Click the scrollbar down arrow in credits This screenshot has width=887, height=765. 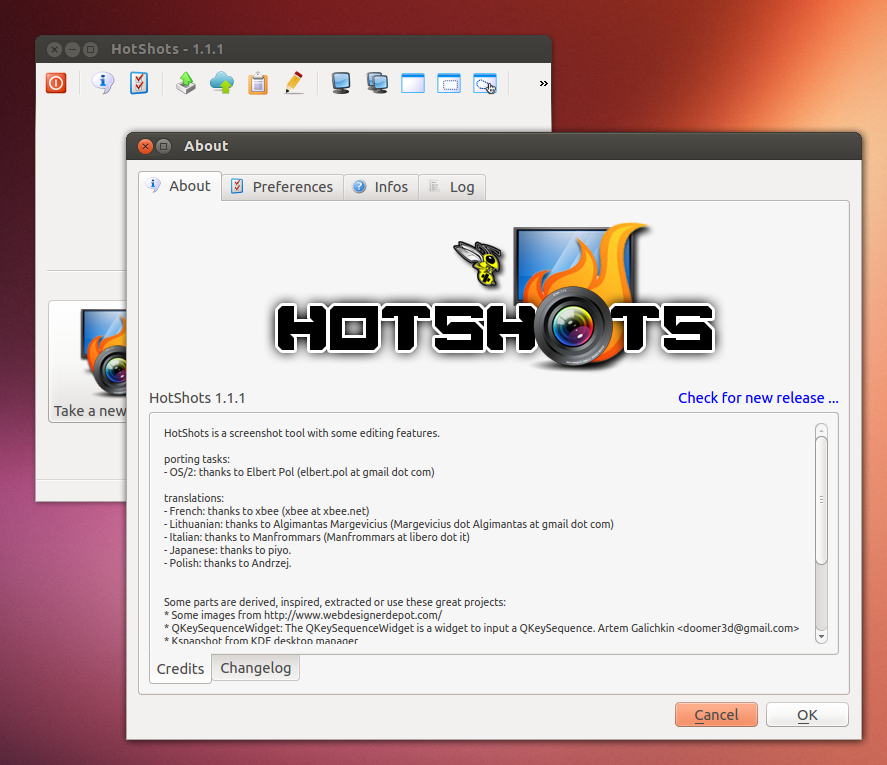[821, 637]
